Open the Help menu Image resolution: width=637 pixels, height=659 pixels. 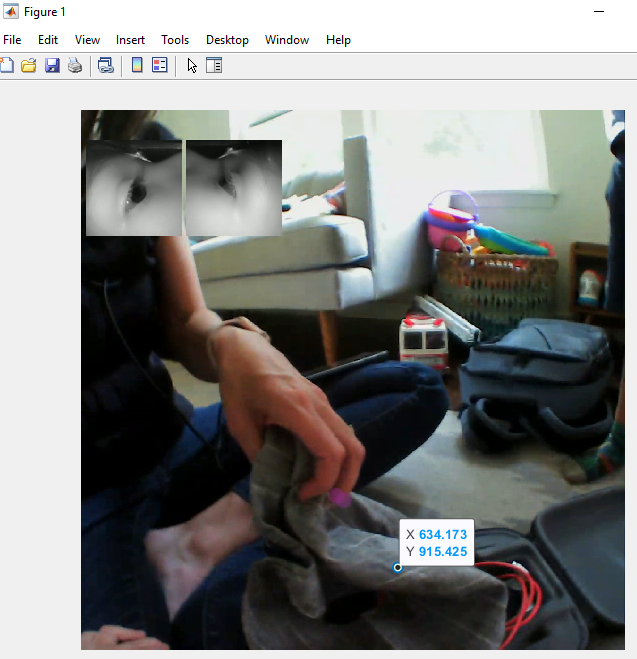coord(338,40)
